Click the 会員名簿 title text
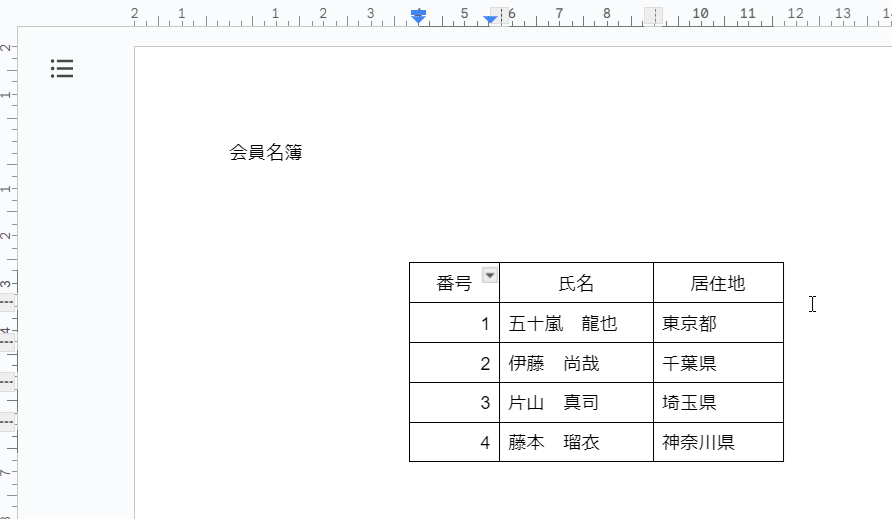Viewport: 892px width, 519px height. tap(266, 153)
